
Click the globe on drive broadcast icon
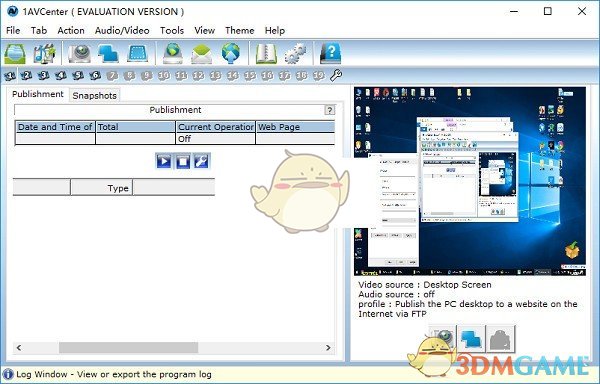tap(173, 54)
